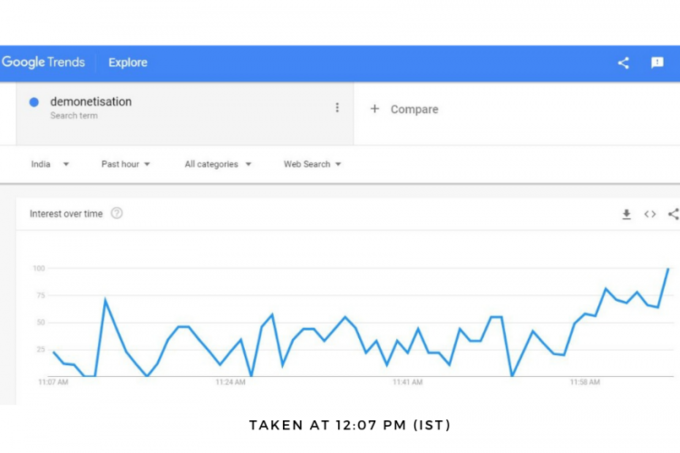This screenshot has height=453, width=680.
Task: Click the chart peak at value 100
Action: pyautogui.click(x=668, y=269)
